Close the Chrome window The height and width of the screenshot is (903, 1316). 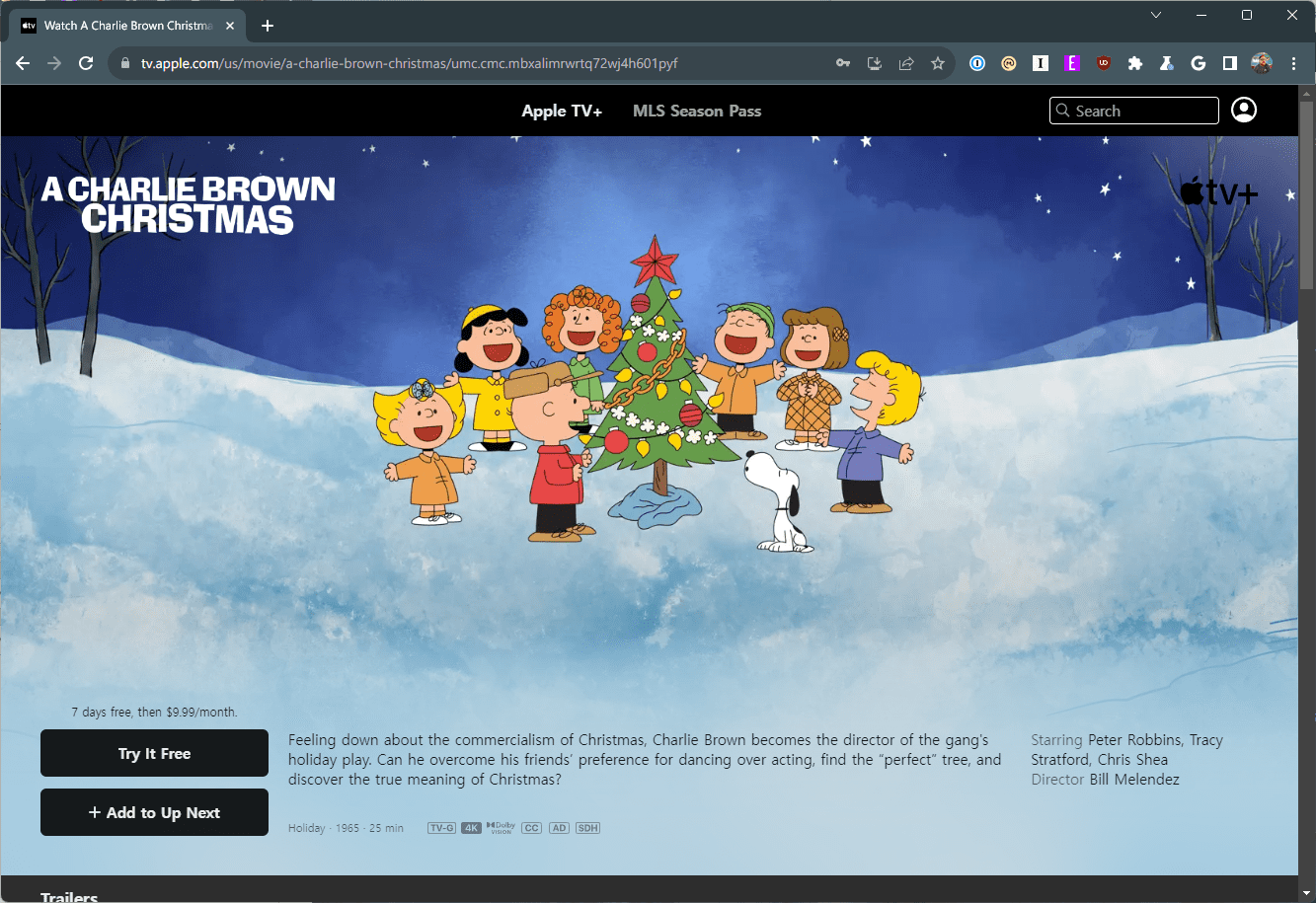pos(1292,15)
